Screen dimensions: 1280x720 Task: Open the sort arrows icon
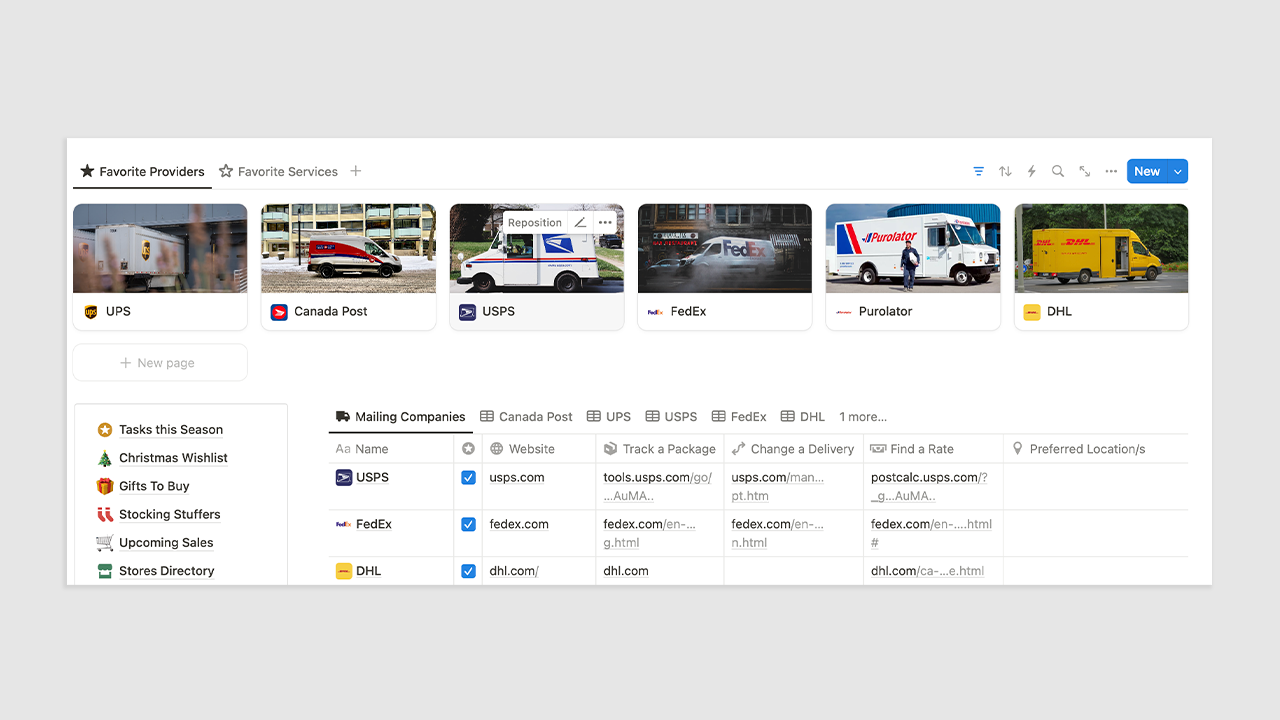pos(1005,171)
